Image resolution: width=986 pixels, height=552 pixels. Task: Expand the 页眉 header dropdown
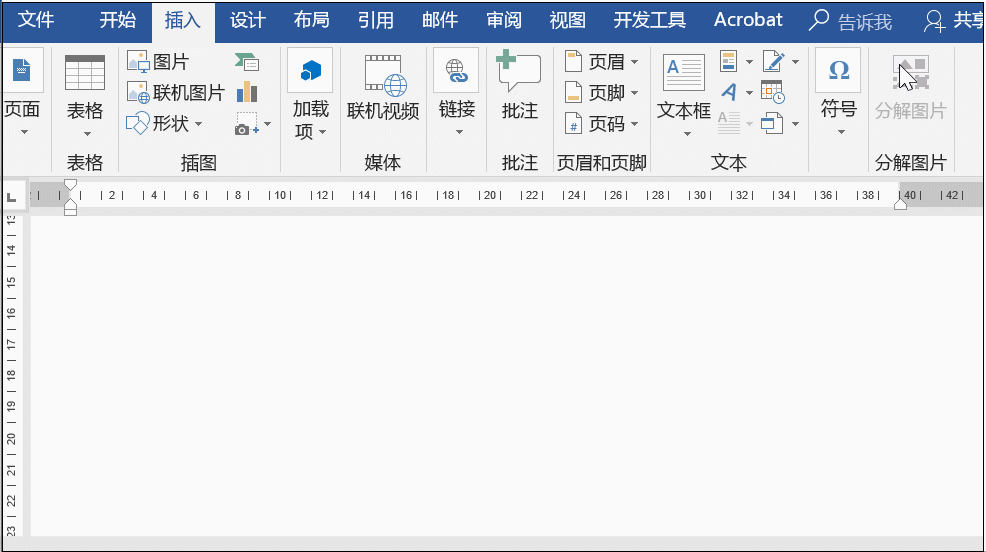pos(634,62)
